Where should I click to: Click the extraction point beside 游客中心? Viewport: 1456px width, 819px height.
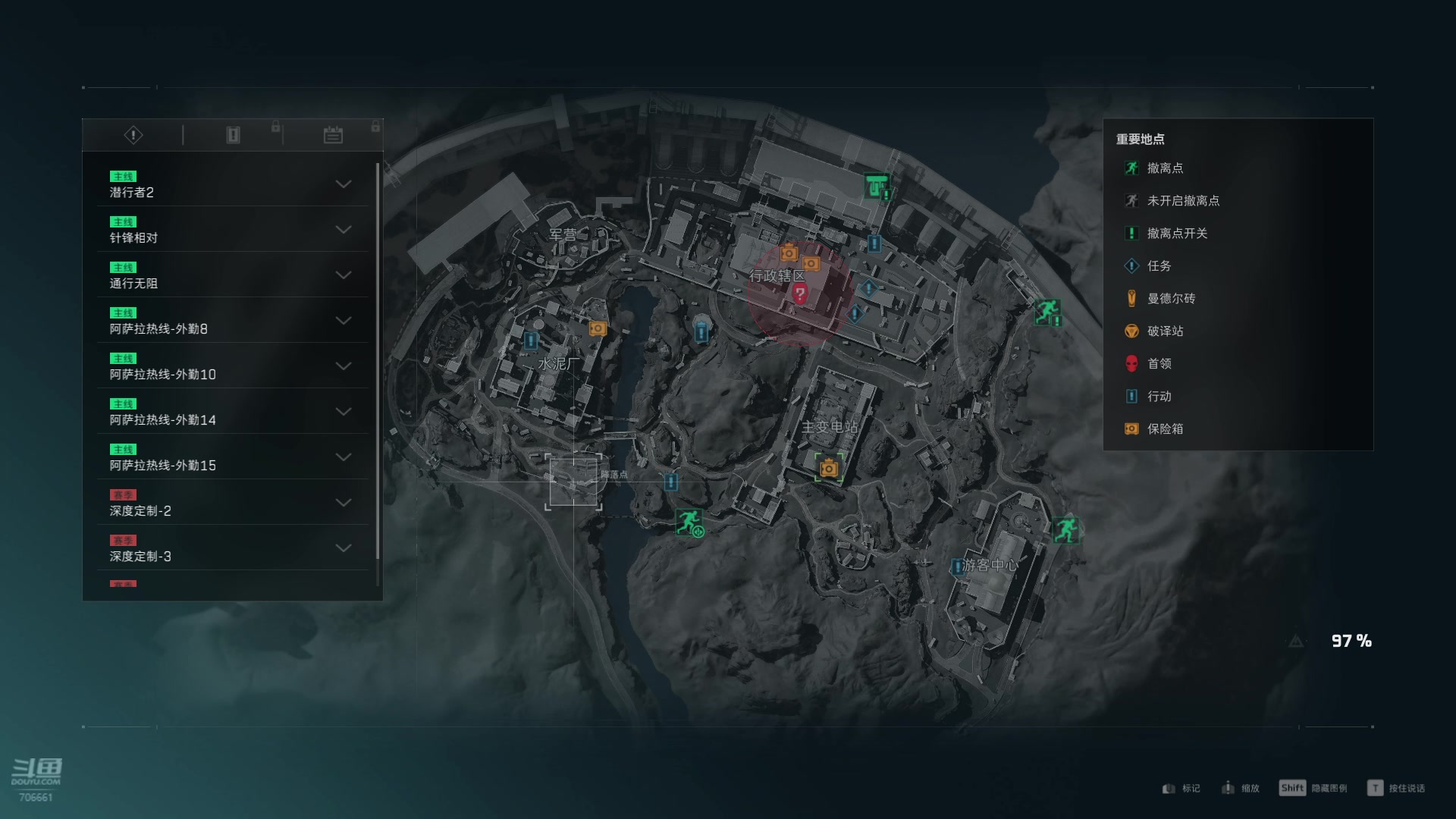pyautogui.click(x=1065, y=529)
